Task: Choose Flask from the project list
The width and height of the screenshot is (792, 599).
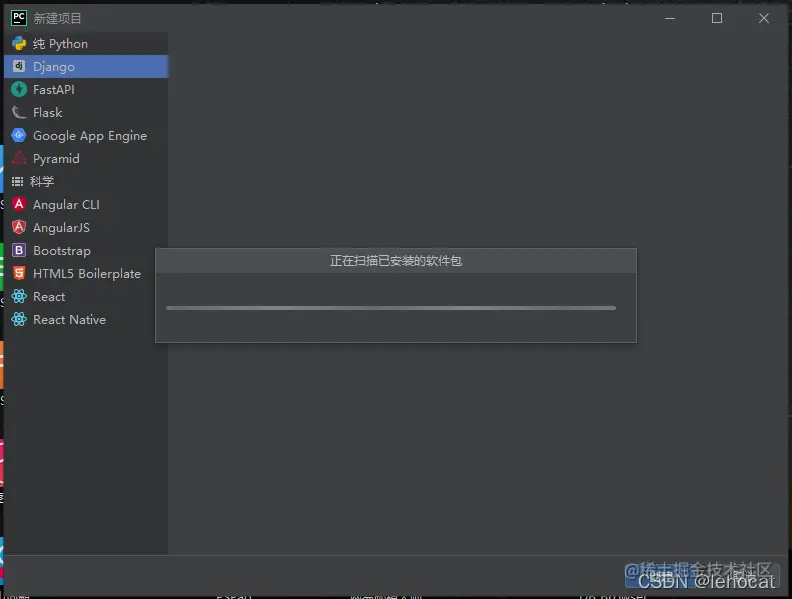Action: point(86,112)
